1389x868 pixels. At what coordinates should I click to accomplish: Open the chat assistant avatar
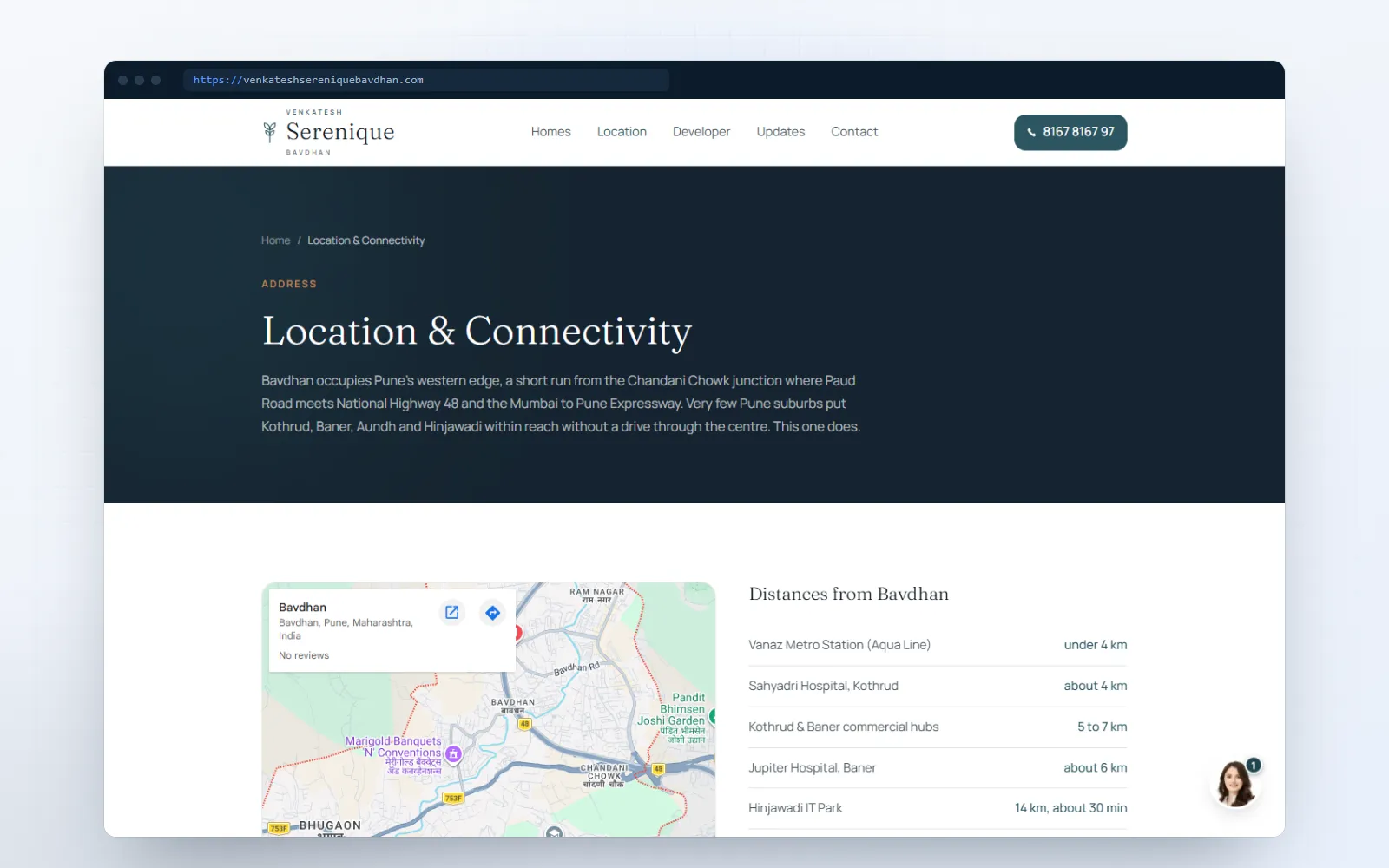tap(1234, 783)
